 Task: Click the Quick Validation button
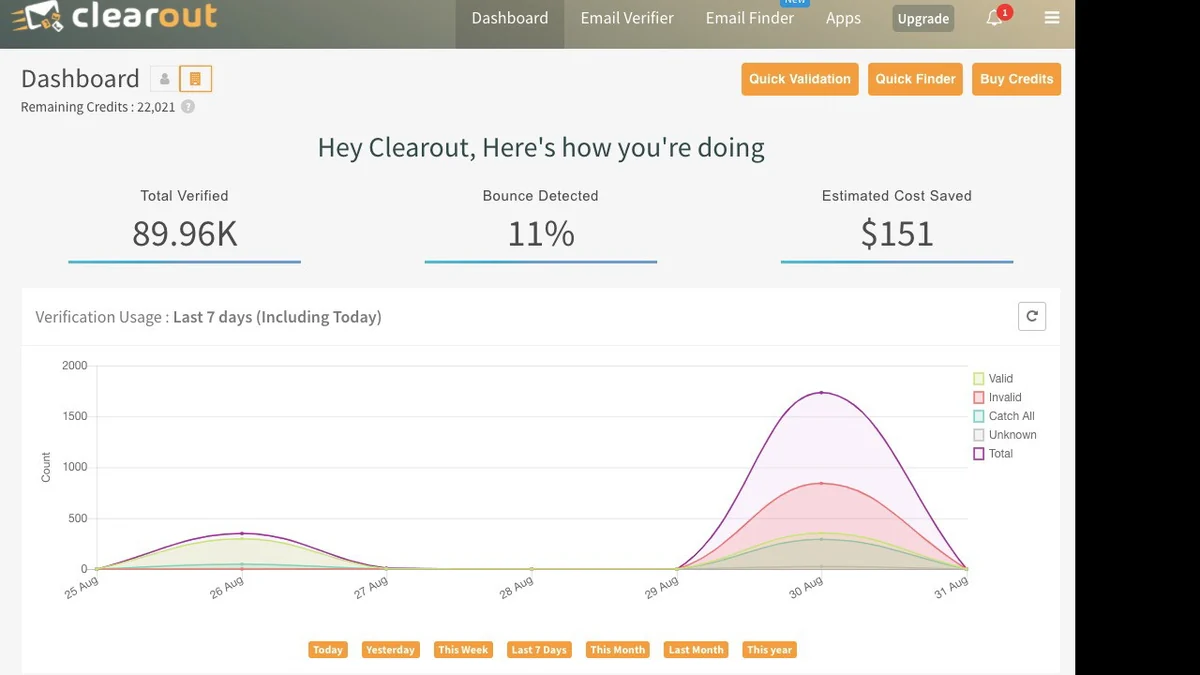(x=800, y=79)
